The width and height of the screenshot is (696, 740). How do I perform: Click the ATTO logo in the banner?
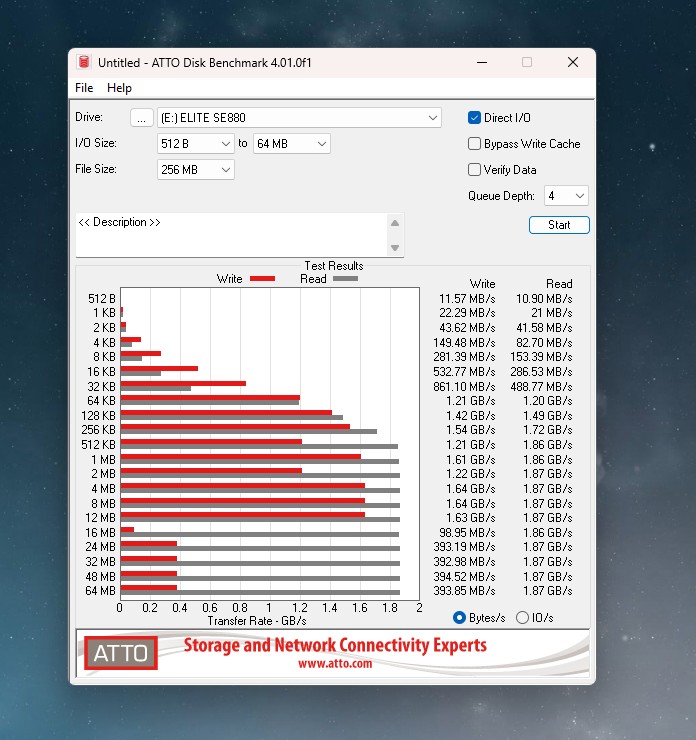121,653
